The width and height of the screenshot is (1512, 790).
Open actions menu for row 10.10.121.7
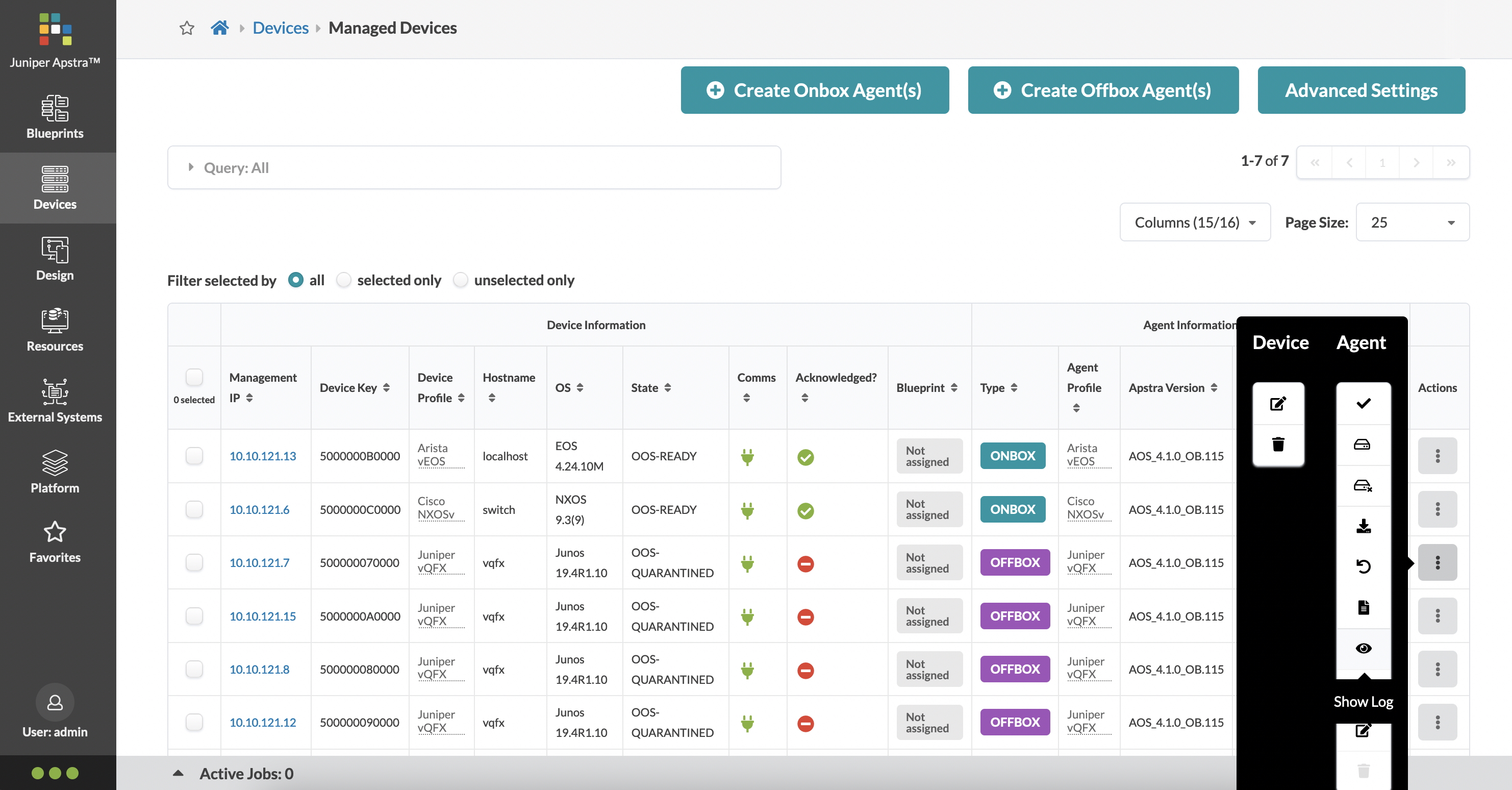tap(1438, 563)
